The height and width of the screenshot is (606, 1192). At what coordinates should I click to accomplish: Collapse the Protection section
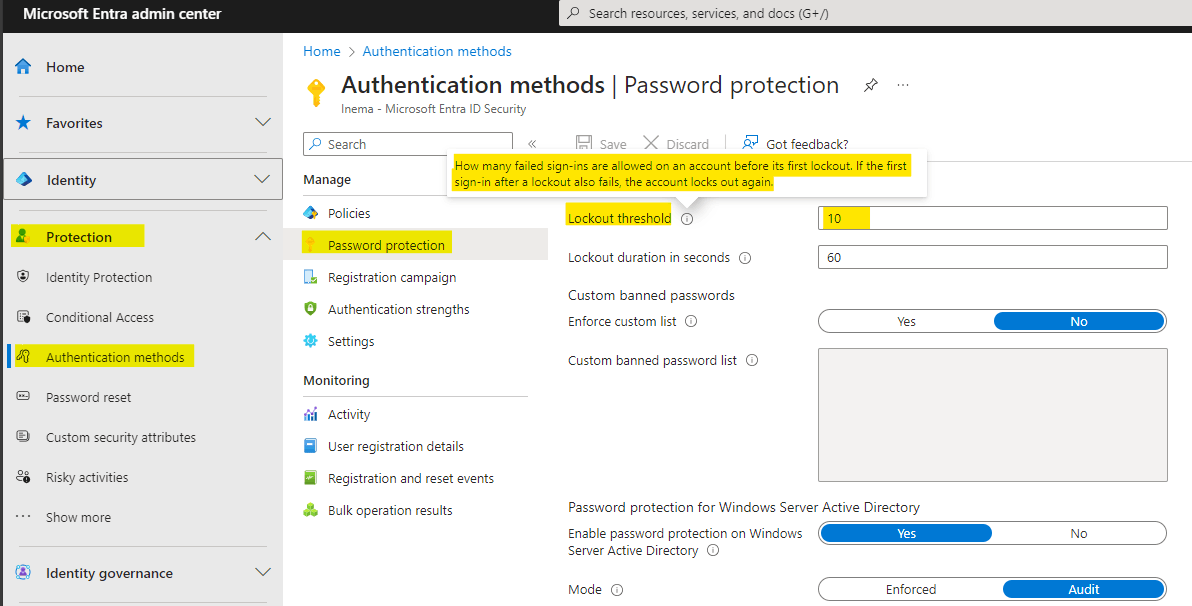point(263,236)
